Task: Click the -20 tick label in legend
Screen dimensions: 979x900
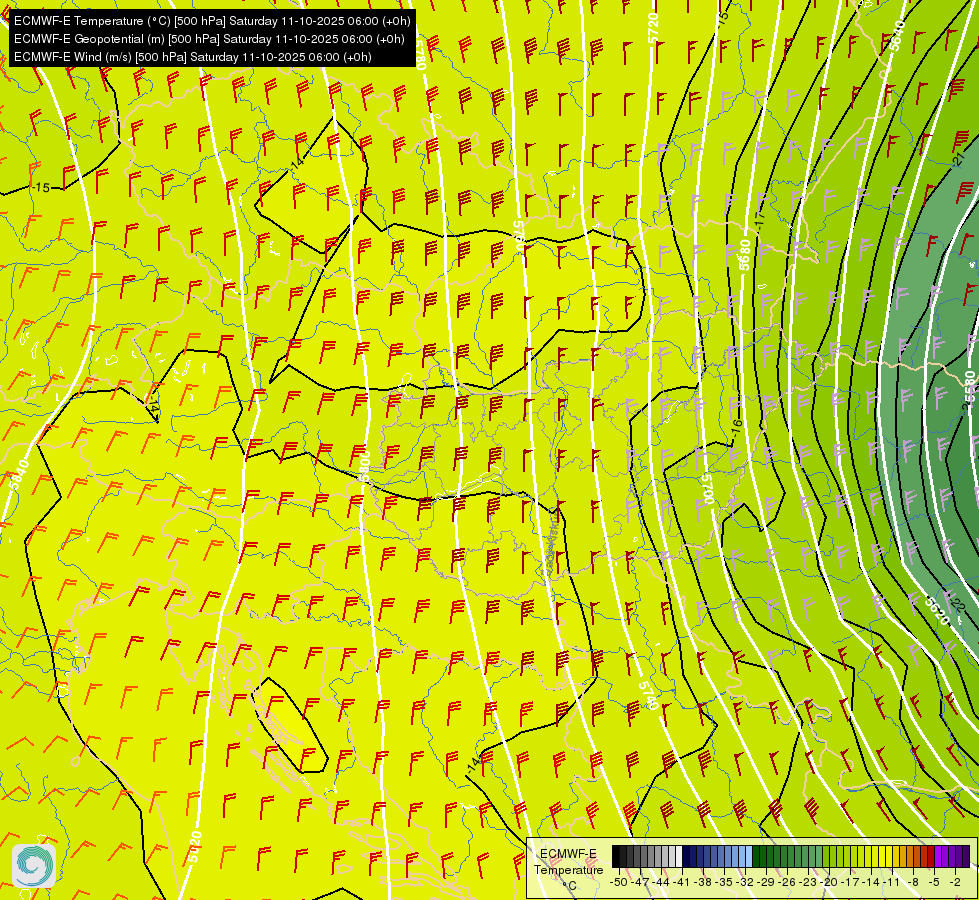Action: [830, 882]
